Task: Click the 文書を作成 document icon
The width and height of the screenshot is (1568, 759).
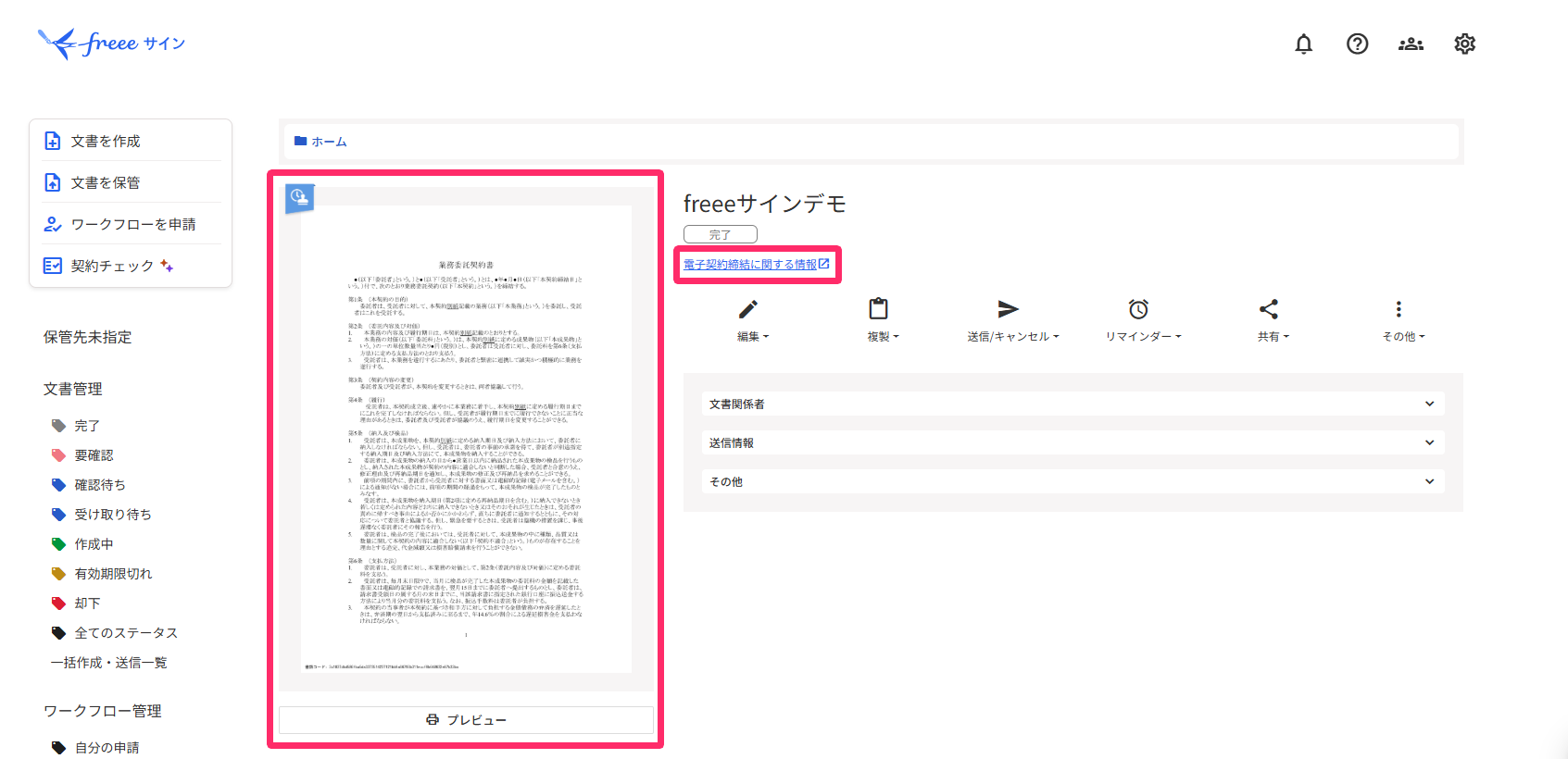Action: click(53, 141)
